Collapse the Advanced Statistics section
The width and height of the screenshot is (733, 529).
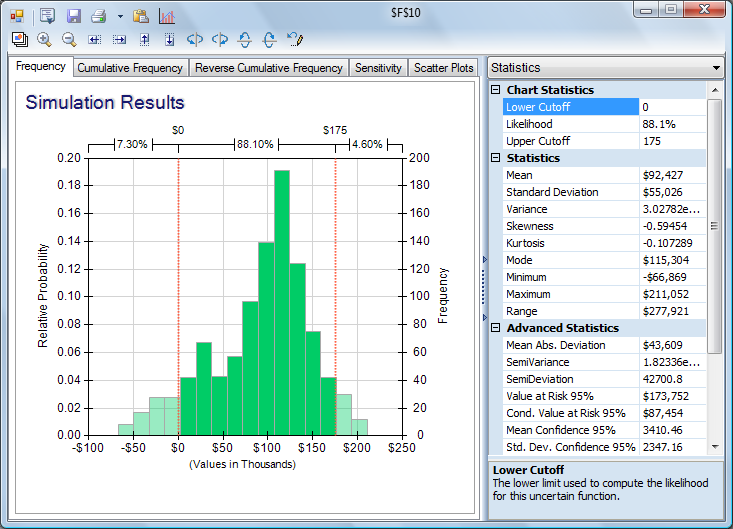click(x=496, y=328)
